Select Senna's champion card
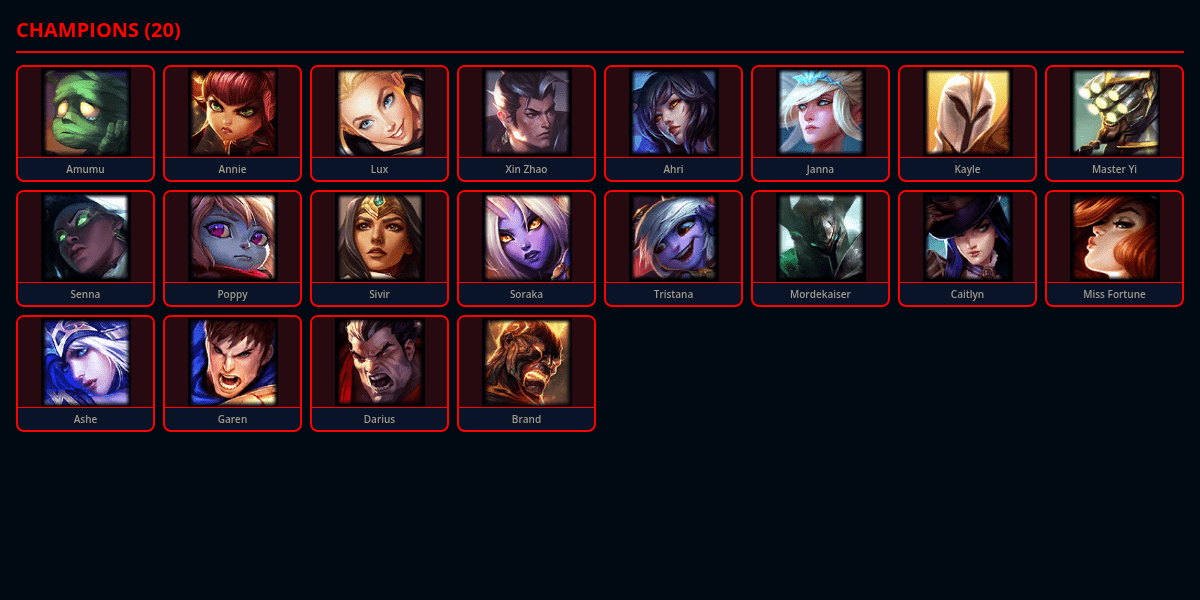This screenshot has width=1200, height=600. pyautogui.click(x=85, y=248)
